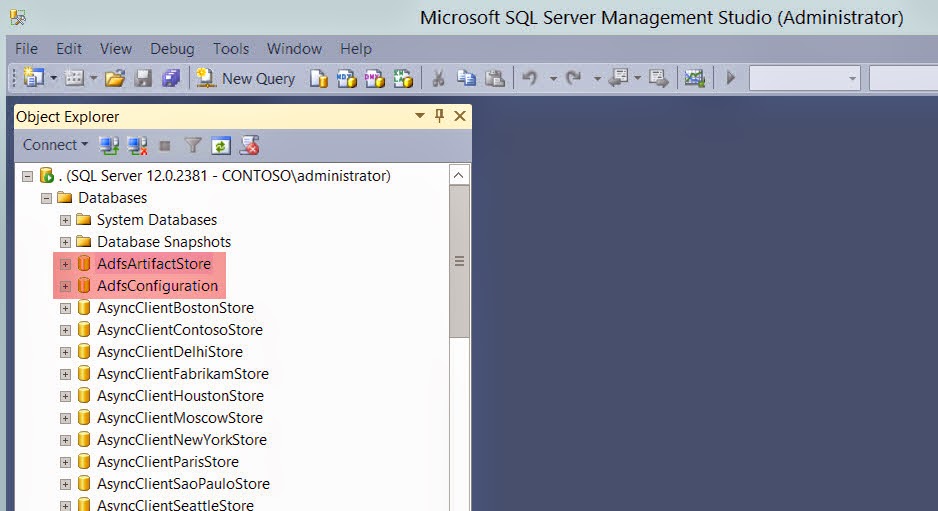Viewport: 938px width, 511px height.
Task: Click the Analysis Services XMLA Query icon
Action: pos(403,78)
